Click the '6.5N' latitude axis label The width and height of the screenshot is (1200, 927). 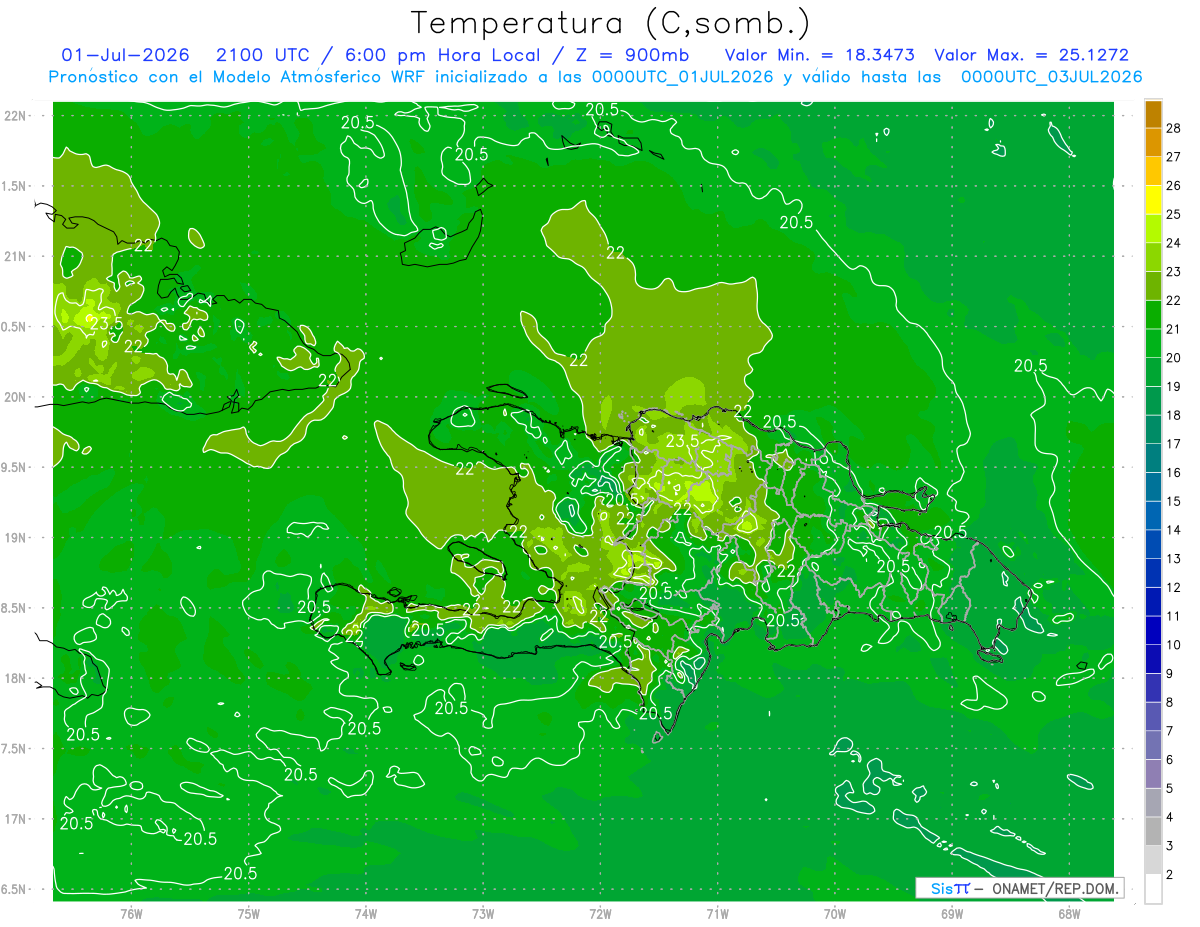point(15,890)
